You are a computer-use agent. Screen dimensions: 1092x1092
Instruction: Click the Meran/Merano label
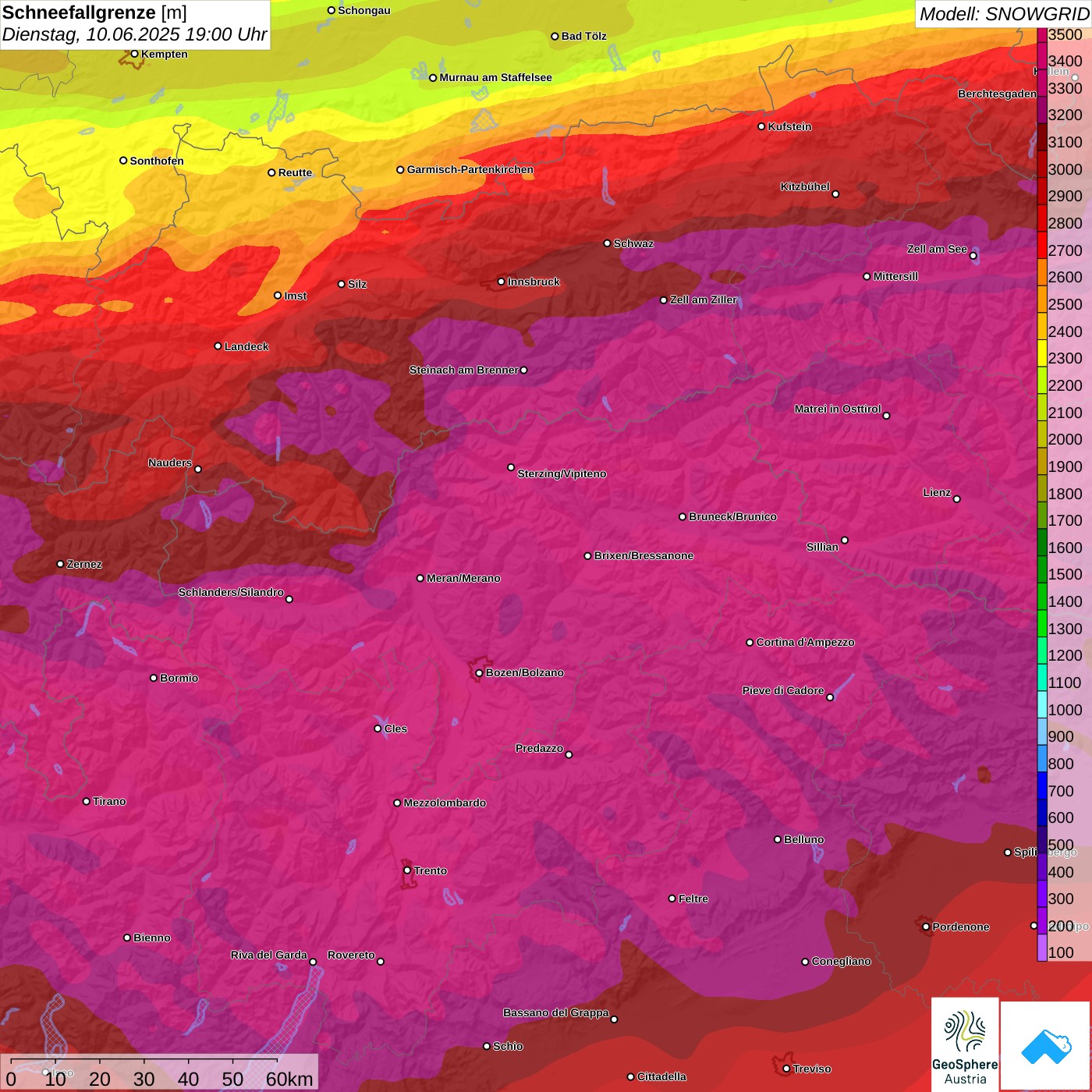(463, 578)
